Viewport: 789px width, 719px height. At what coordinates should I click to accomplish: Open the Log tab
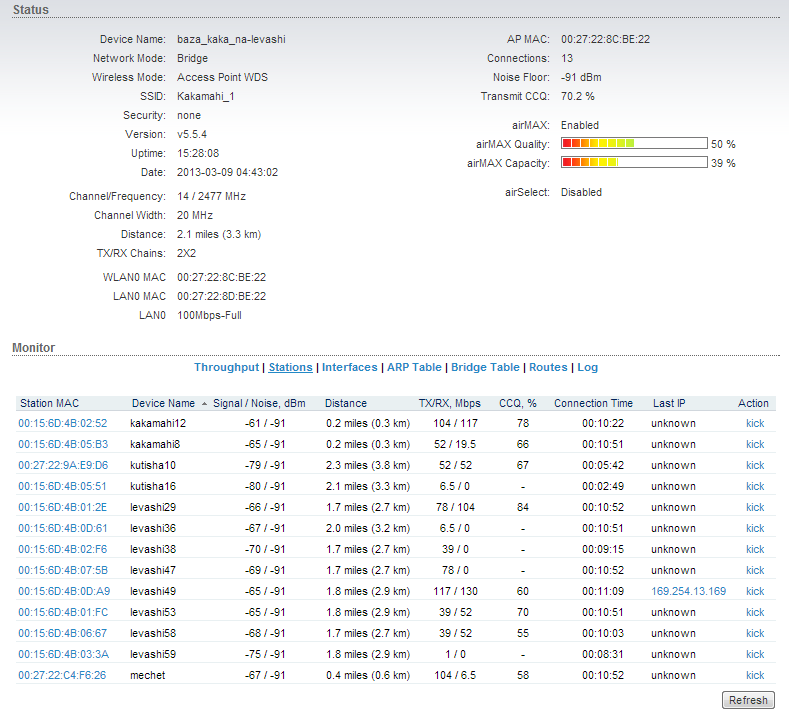click(x=587, y=368)
